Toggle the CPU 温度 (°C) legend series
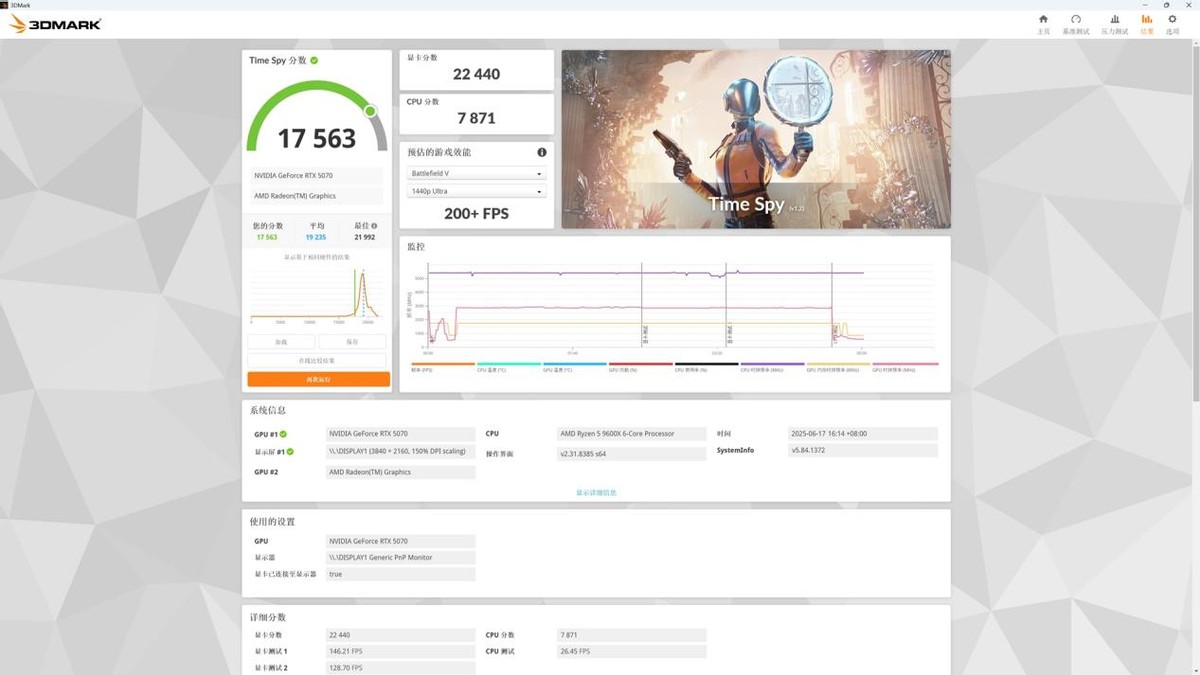 pos(508,367)
